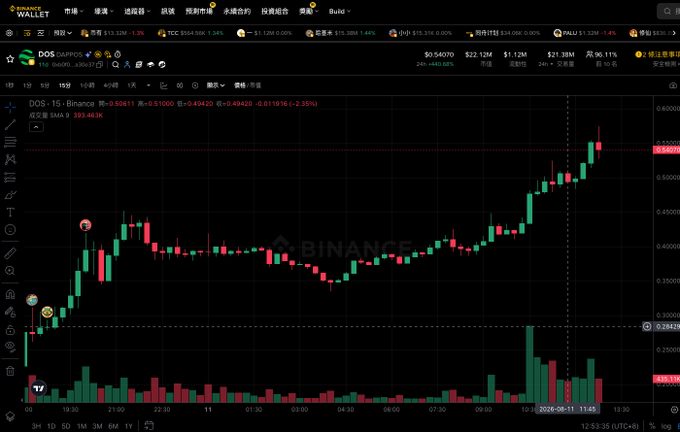This screenshot has height=432, width=680.
Task: Open ticker settings gear icon
Action: pyautogui.click(x=9, y=33)
